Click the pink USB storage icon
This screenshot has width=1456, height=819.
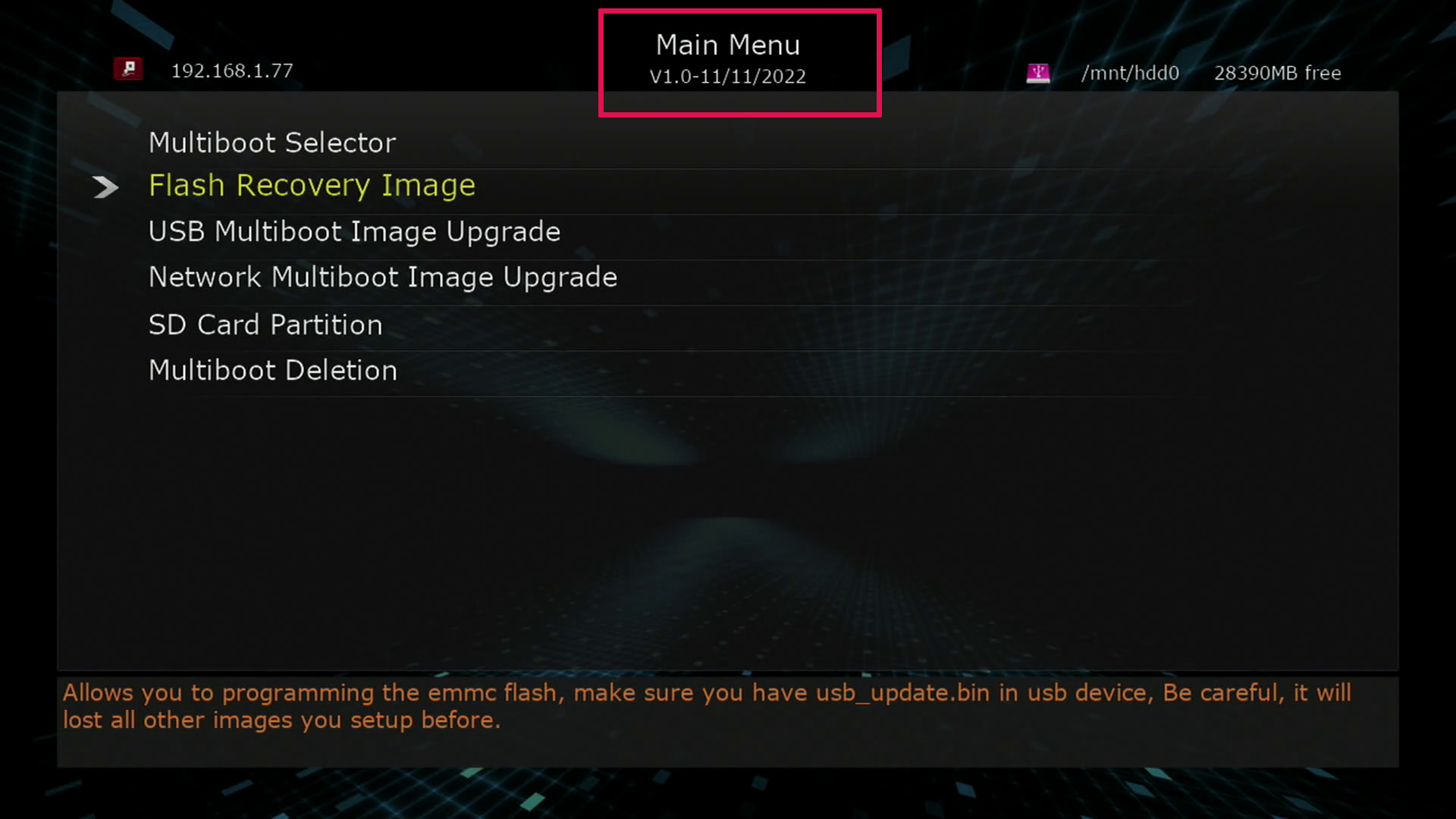pyautogui.click(x=1038, y=73)
